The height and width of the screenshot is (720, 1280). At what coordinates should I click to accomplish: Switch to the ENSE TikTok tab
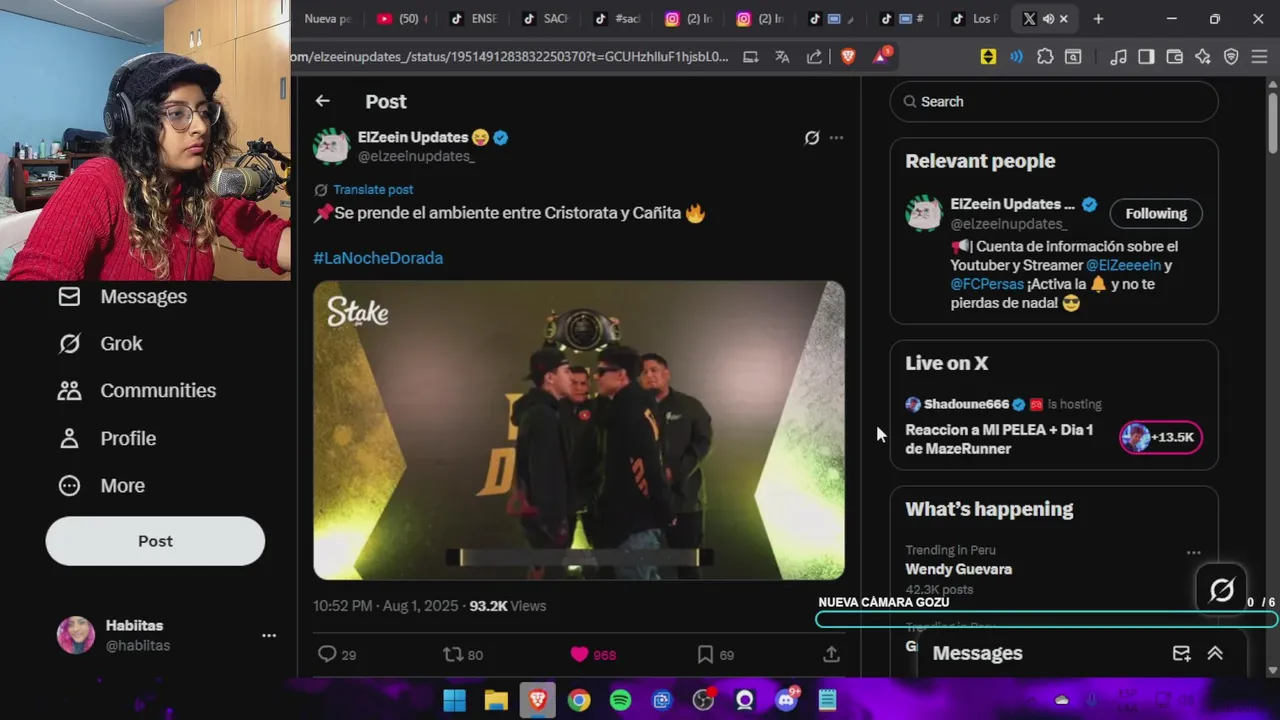coord(474,19)
